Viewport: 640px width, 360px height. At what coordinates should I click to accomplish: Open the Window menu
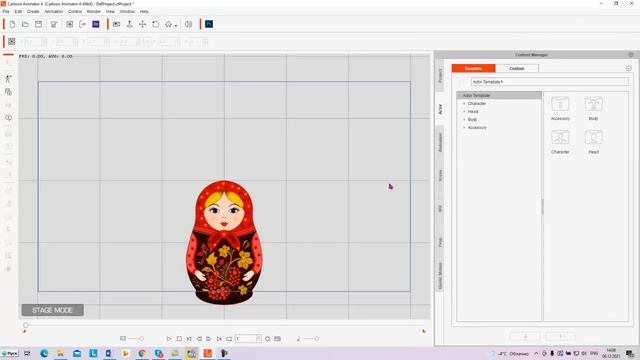coord(127,11)
